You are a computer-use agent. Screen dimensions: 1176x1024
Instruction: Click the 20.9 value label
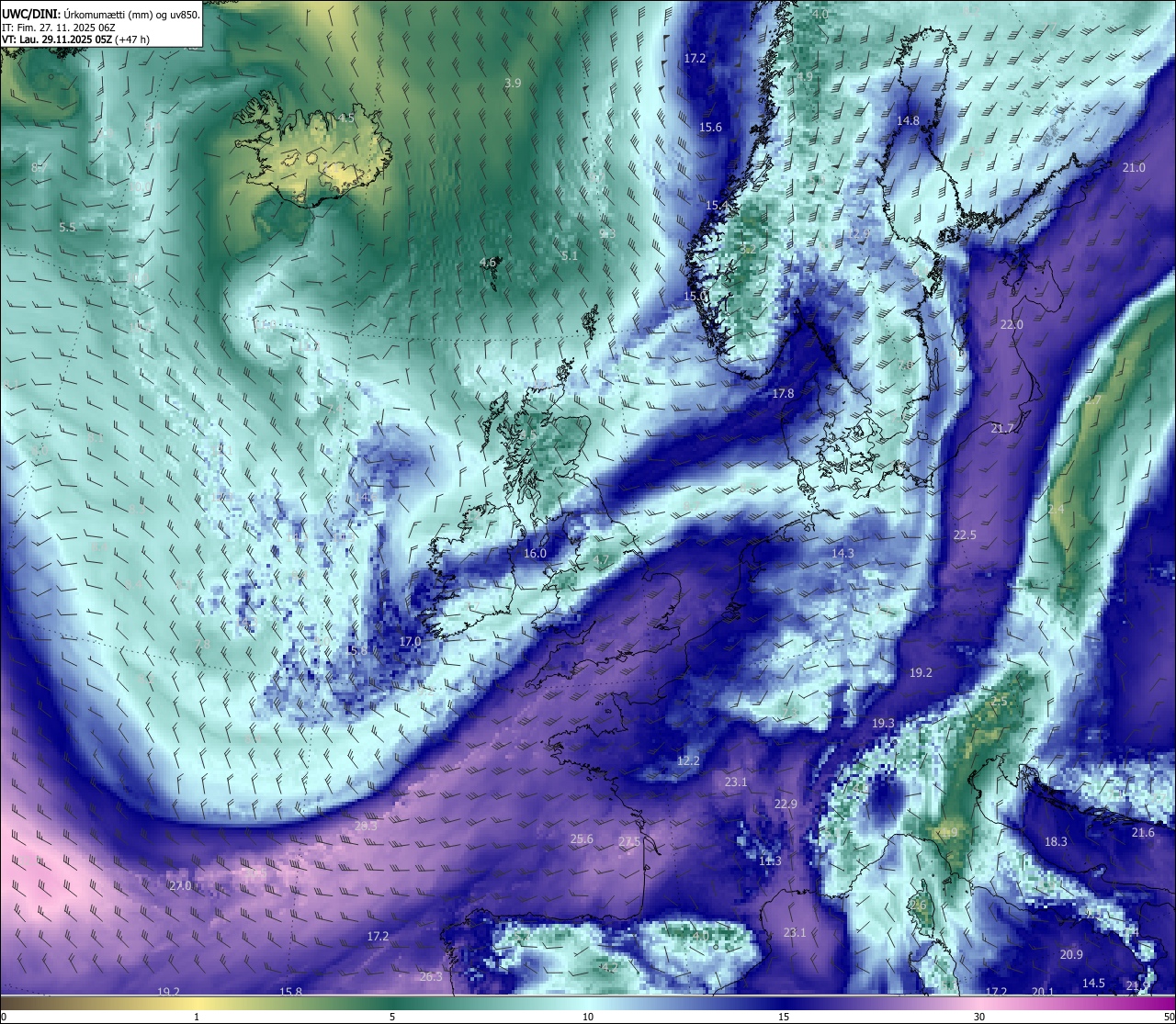[x=1071, y=954]
